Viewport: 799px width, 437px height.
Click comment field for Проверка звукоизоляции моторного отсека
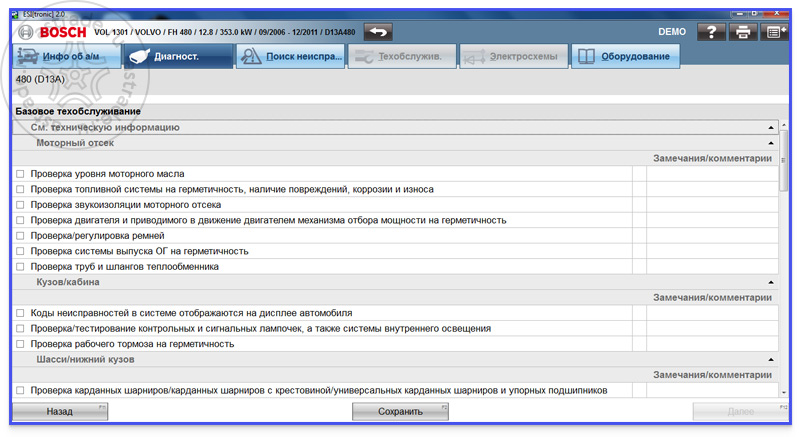(x=712, y=205)
